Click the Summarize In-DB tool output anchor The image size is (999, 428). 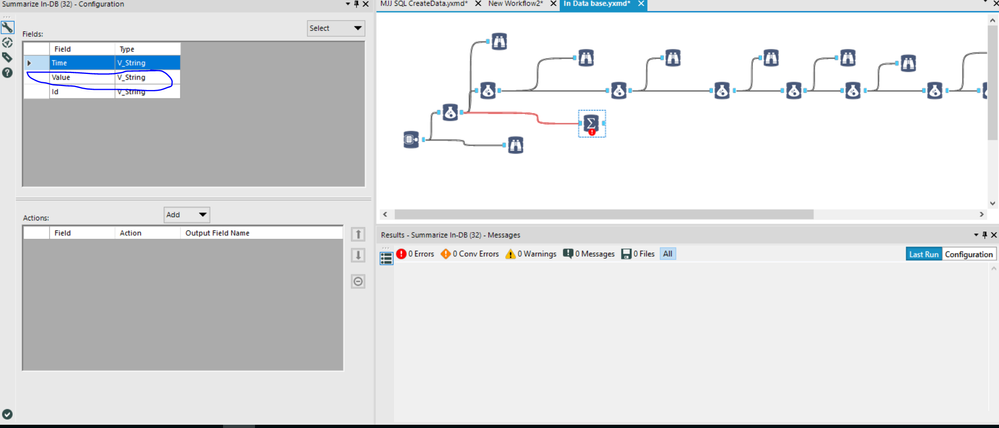604,122
